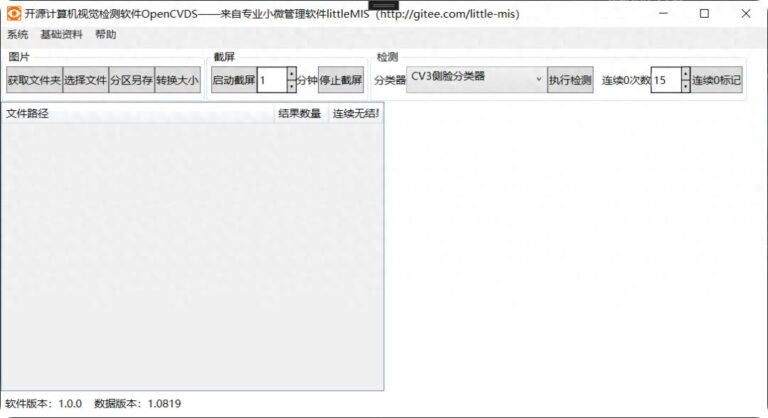Click the 结果数量 column header
The width and height of the screenshot is (768, 418).
pos(300,114)
